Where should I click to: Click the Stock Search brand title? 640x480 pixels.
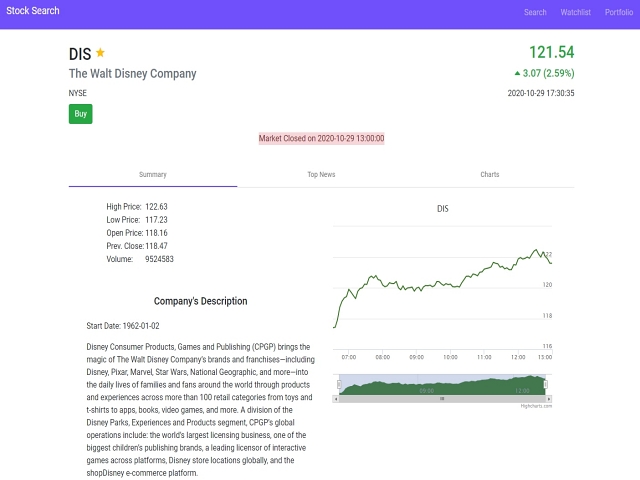[x=33, y=11]
